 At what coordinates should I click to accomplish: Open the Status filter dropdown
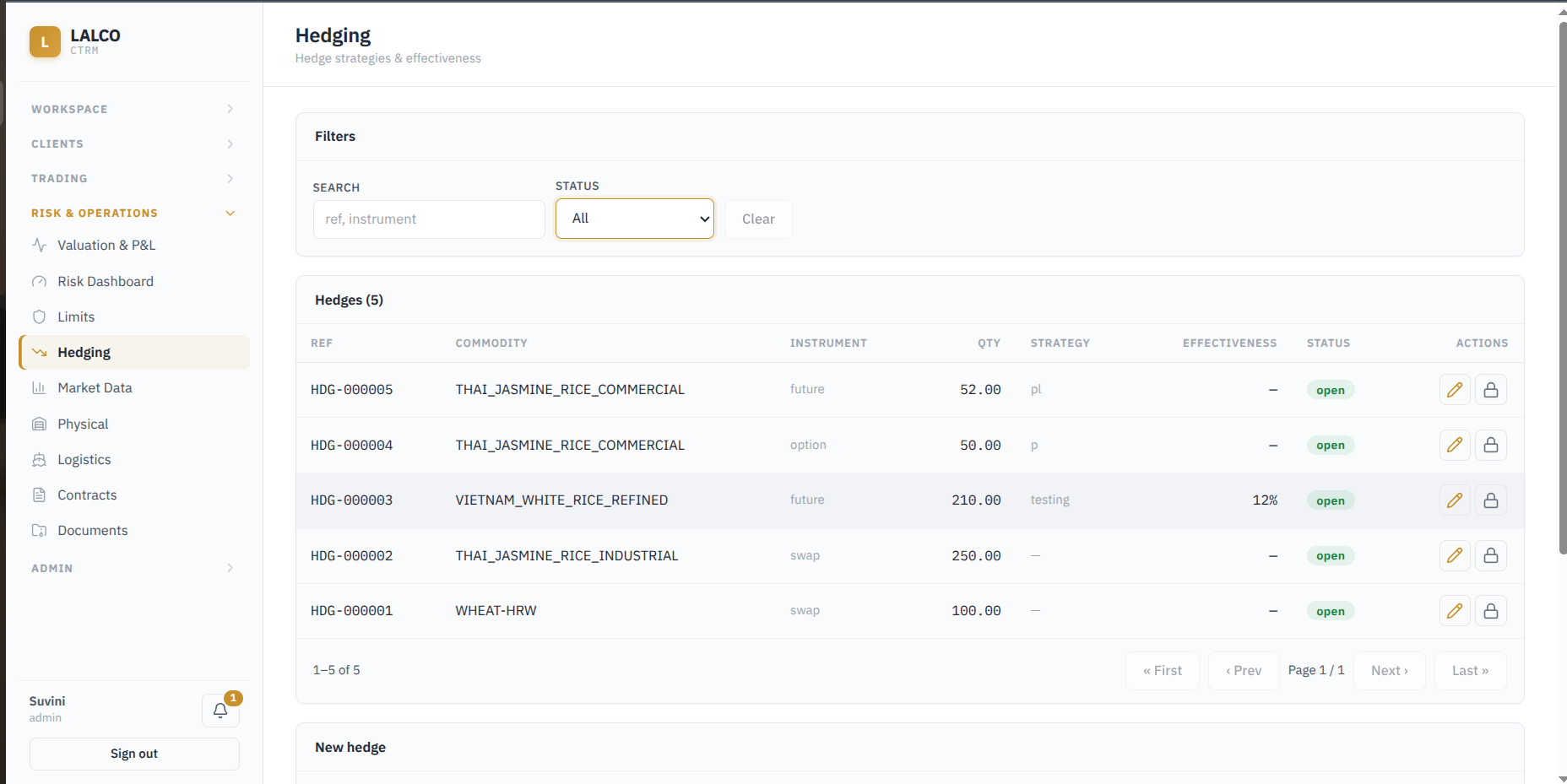(x=635, y=219)
